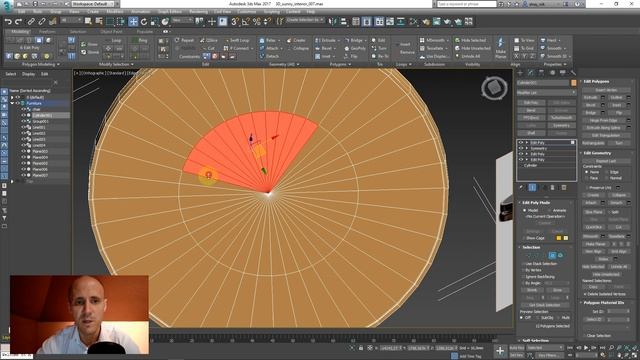Select Plane007 in scene explorer
Screen dimensions: 640x360
(40, 175)
